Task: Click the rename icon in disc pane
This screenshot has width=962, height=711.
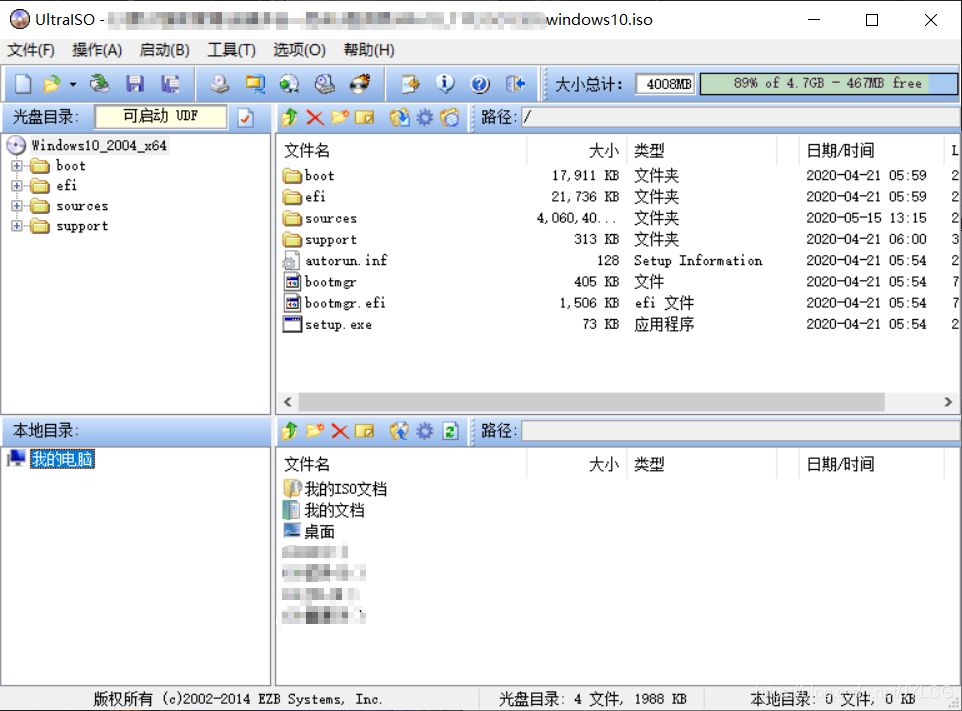Action: (364, 117)
